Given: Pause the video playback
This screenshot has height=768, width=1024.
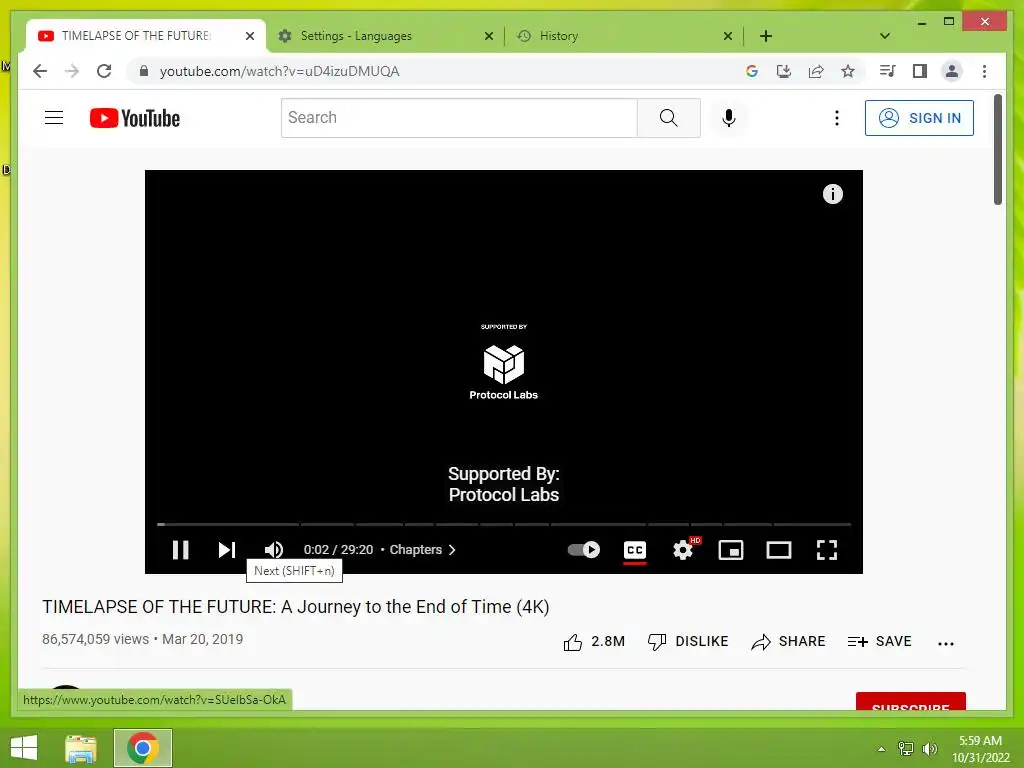Looking at the screenshot, I should point(181,550).
